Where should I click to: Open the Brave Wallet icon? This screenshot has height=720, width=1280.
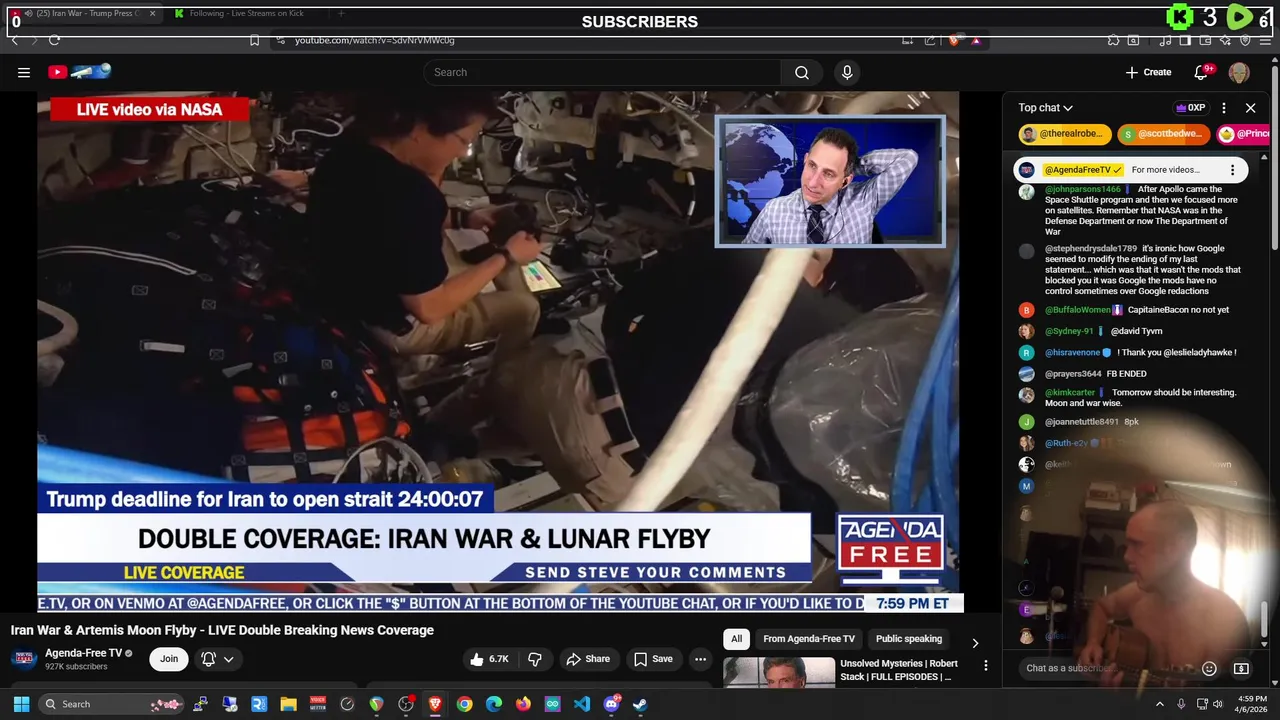point(1207,40)
